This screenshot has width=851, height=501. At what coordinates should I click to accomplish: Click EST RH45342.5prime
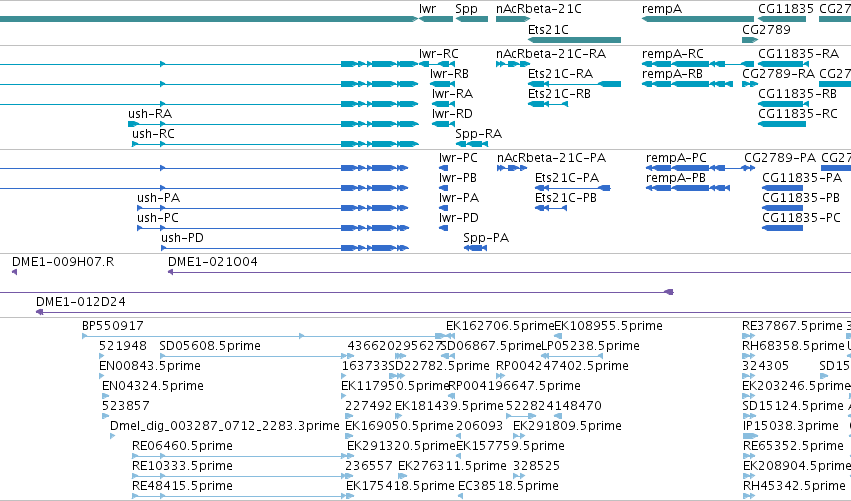click(x=793, y=486)
